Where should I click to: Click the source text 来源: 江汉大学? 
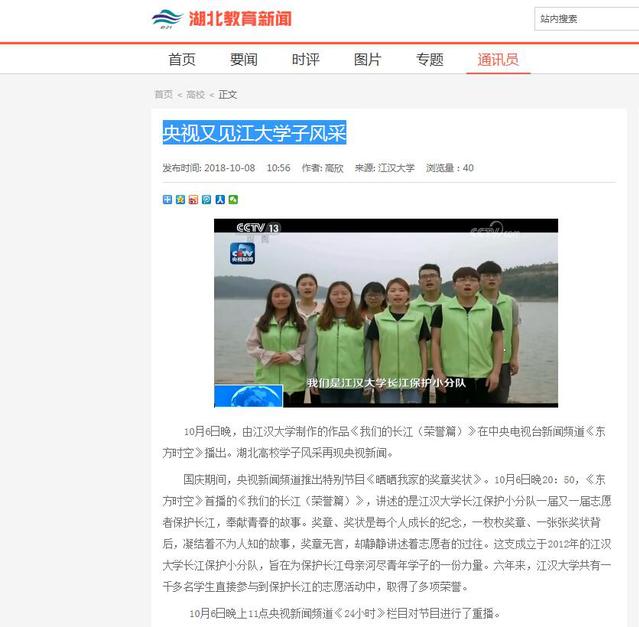(x=385, y=168)
